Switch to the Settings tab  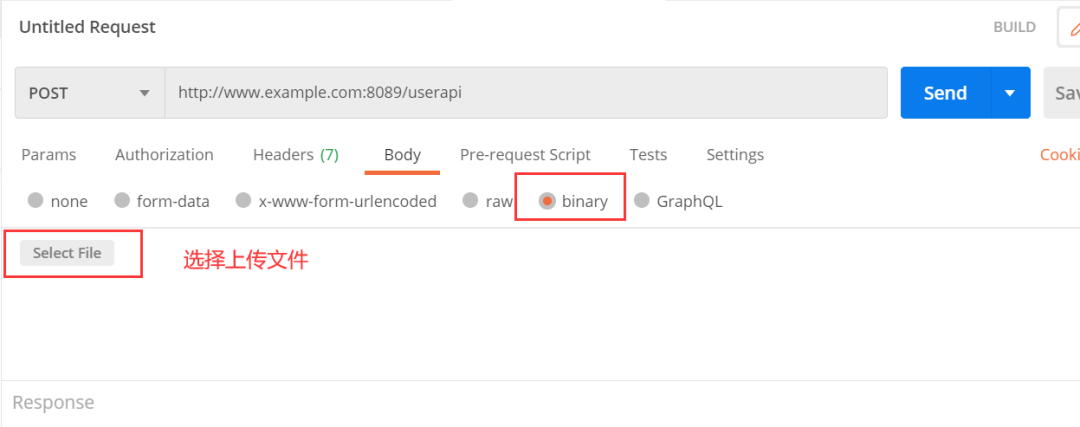[x=735, y=155]
